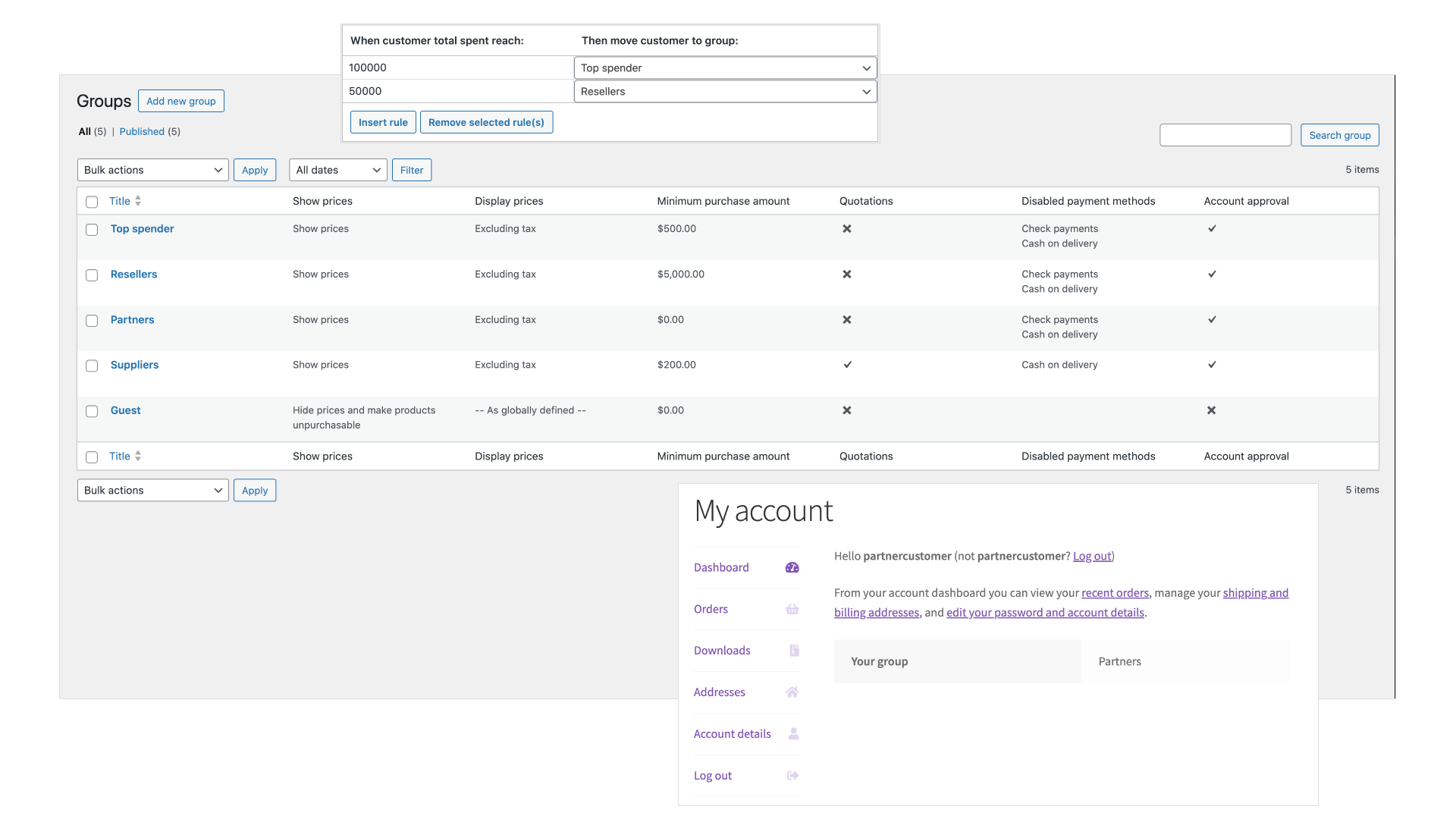The image size is (1456, 819).
Task: Switch to Published groups view
Action: coord(142,132)
